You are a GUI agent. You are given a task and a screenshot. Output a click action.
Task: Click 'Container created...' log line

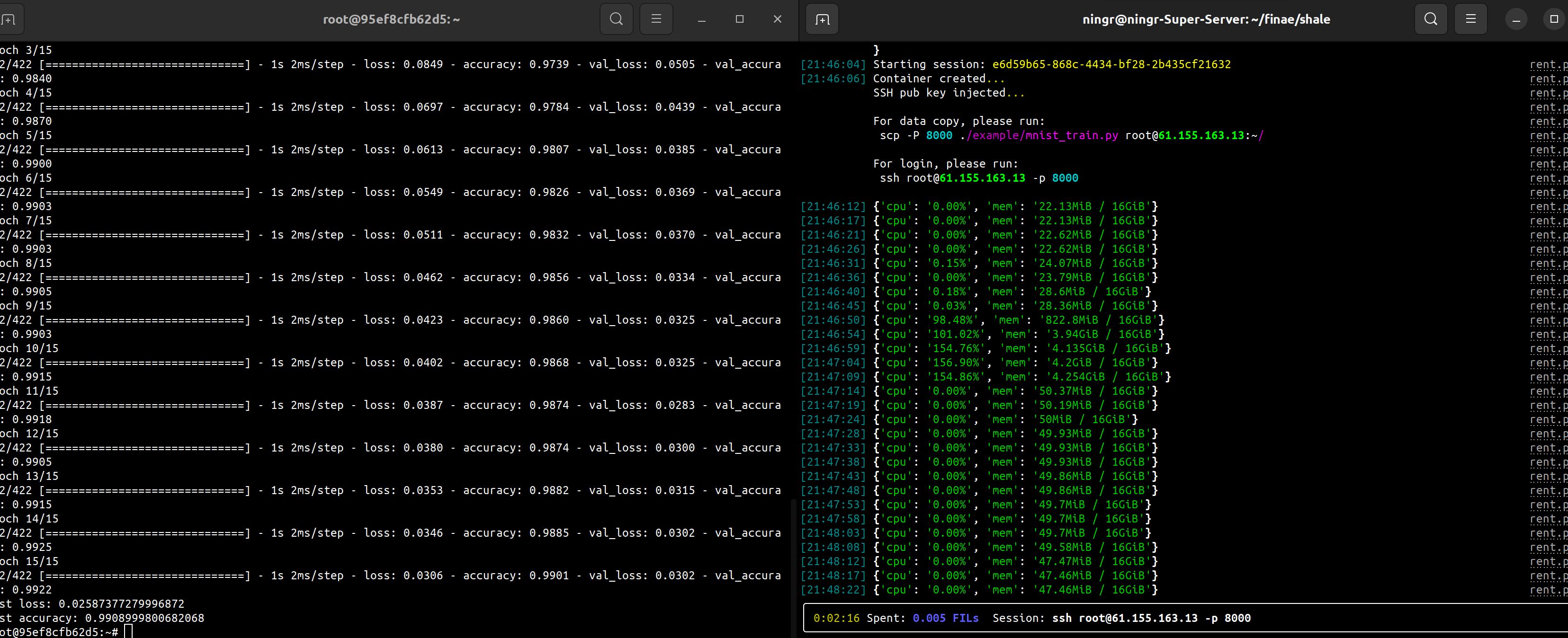(939, 79)
